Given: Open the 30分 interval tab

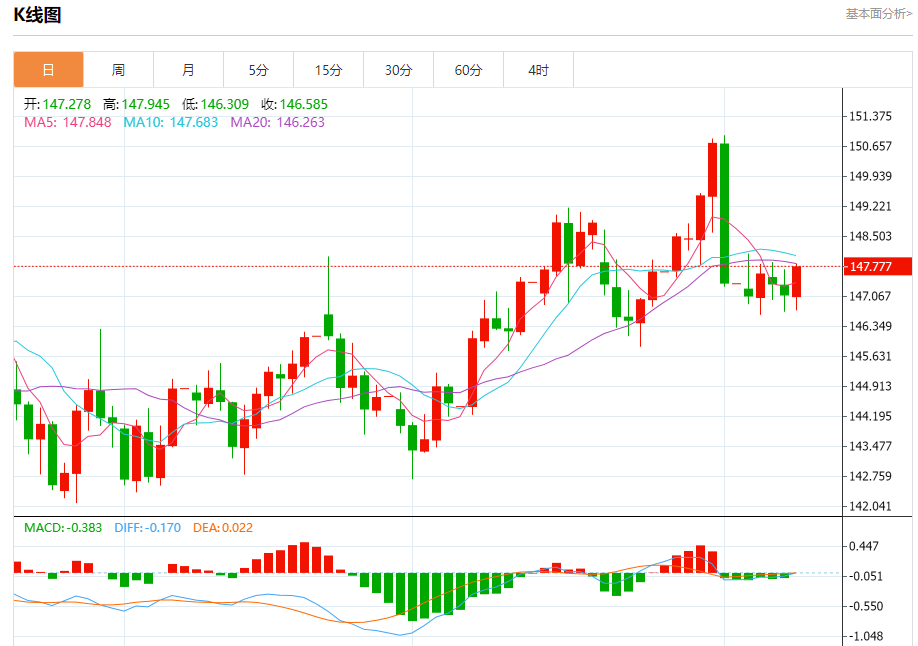Looking at the screenshot, I should pyautogui.click(x=398, y=70).
